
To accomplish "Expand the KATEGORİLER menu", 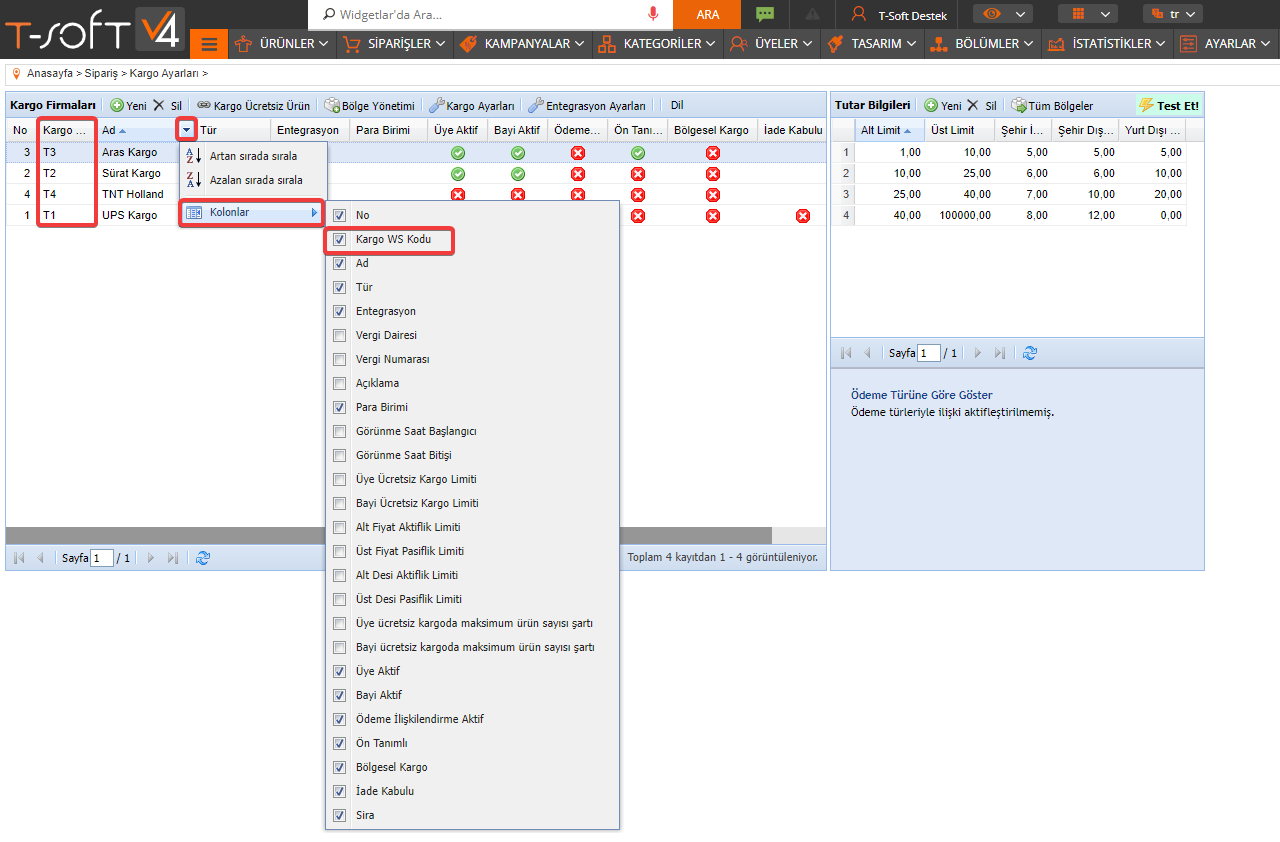I will coord(657,44).
